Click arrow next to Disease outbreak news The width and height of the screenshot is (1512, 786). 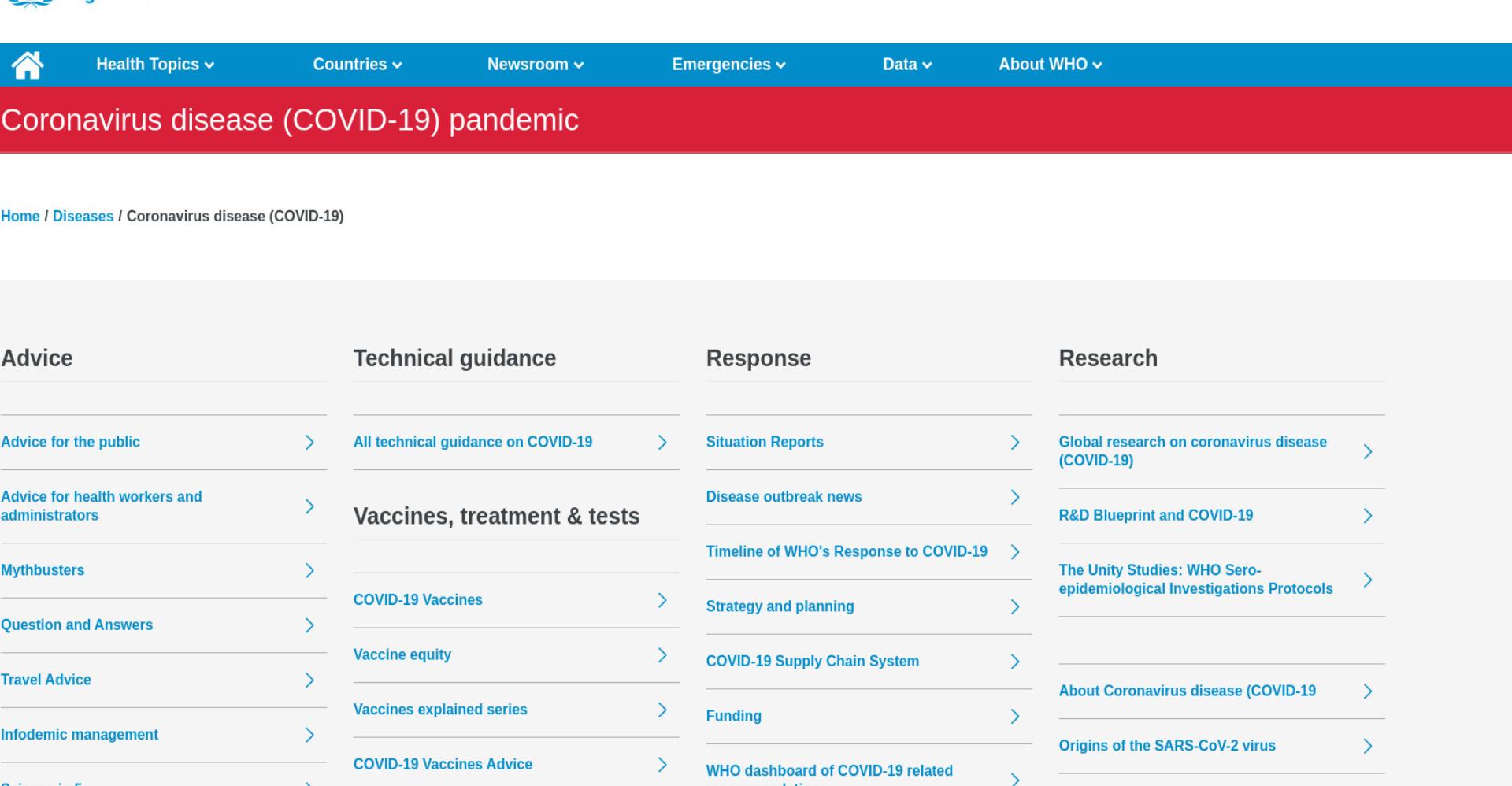(1015, 497)
